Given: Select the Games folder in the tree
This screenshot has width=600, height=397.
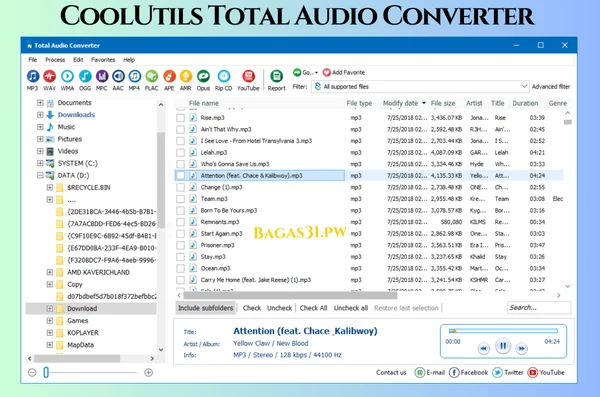Looking at the screenshot, I should pyautogui.click(x=78, y=321).
